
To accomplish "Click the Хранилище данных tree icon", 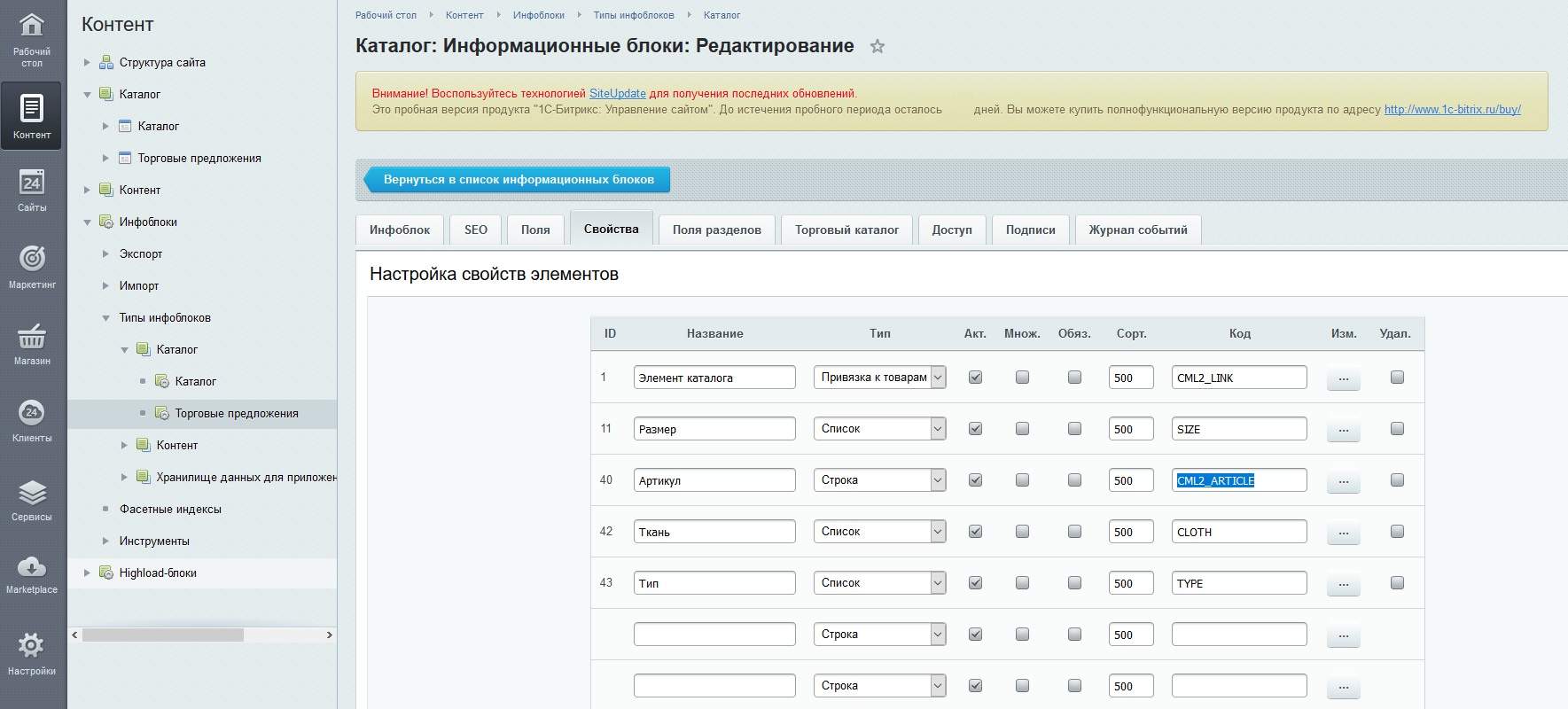I will pyautogui.click(x=144, y=477).
